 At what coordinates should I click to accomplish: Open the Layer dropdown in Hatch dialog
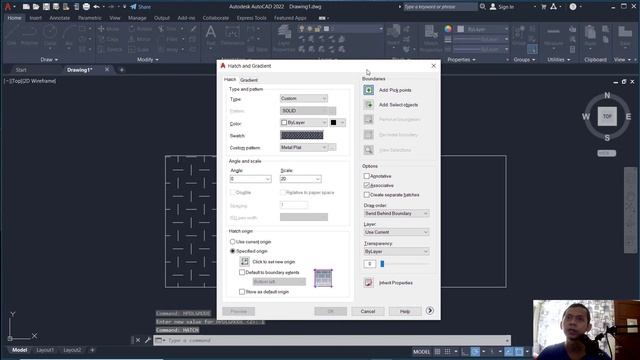point(396,232)
